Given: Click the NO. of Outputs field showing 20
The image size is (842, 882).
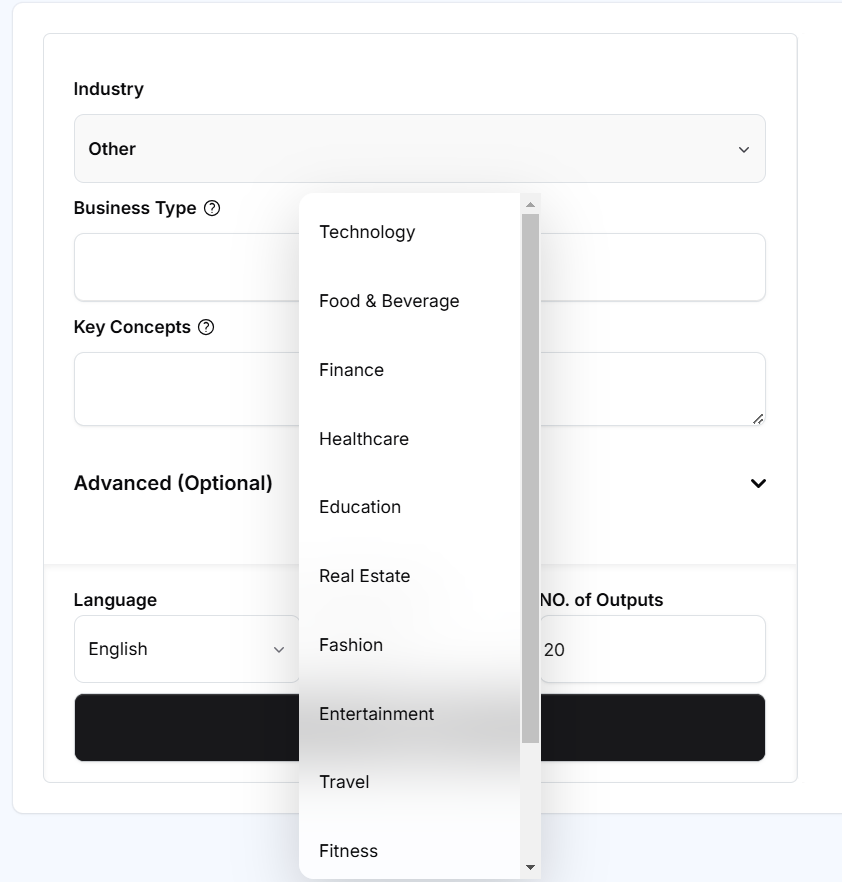Looking at the screenshot, I should pos(651,649).
